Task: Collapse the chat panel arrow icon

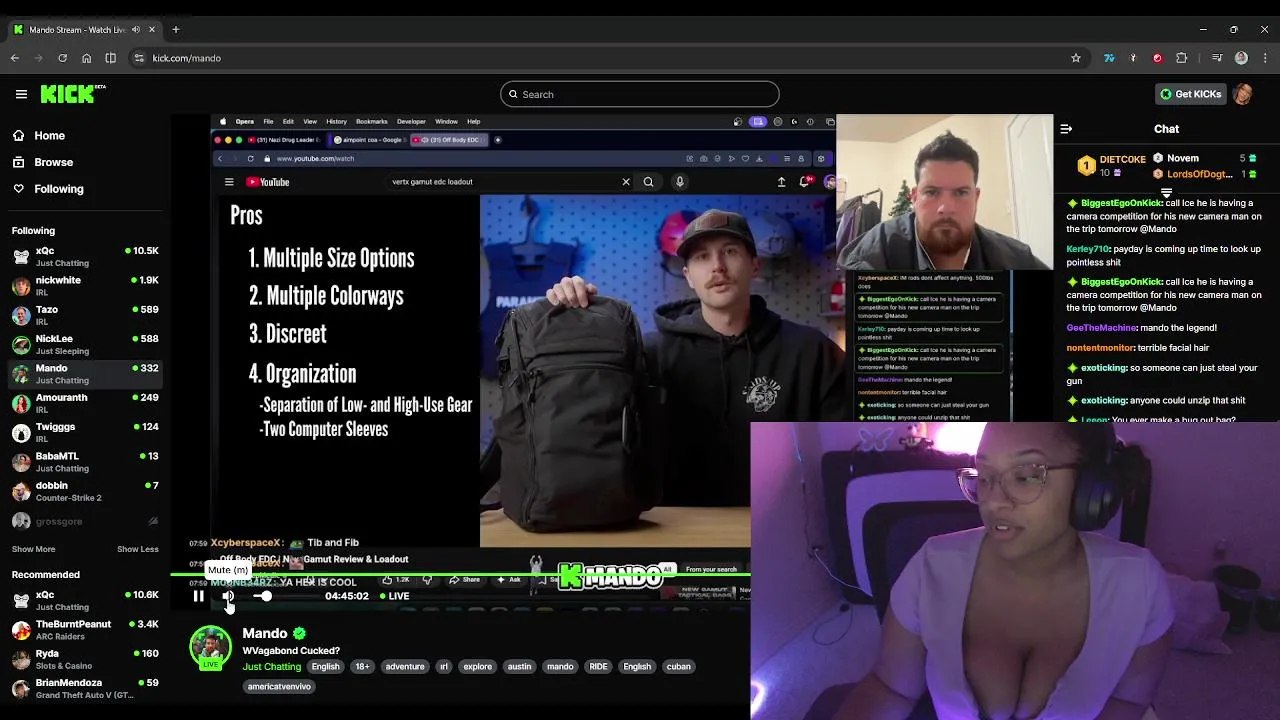Action: point(1066,129)
